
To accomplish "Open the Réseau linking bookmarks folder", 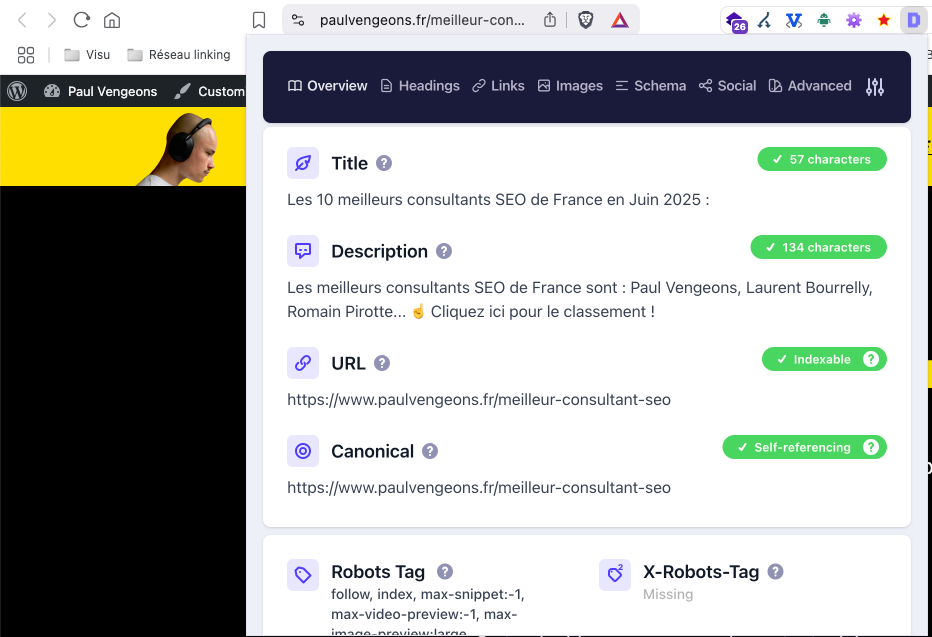I will 179,55.
